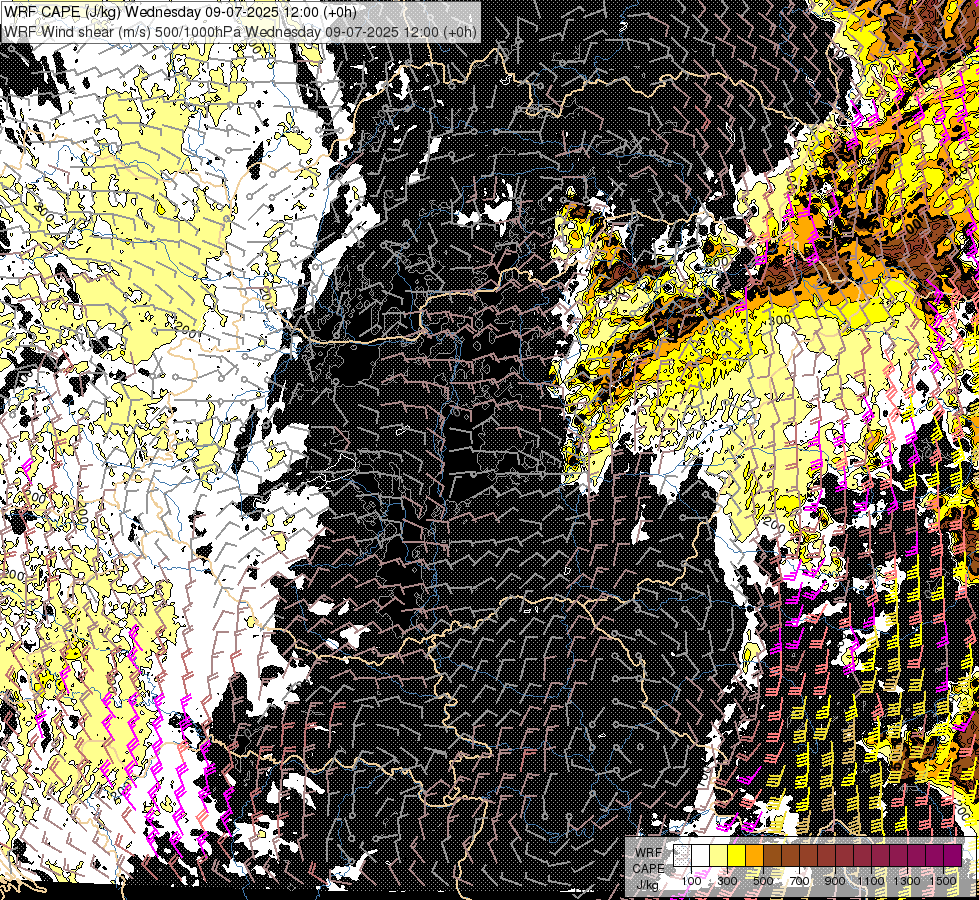Click the 'J/kg' unit label in legend

pyautogui.click(x=648, y=885)
